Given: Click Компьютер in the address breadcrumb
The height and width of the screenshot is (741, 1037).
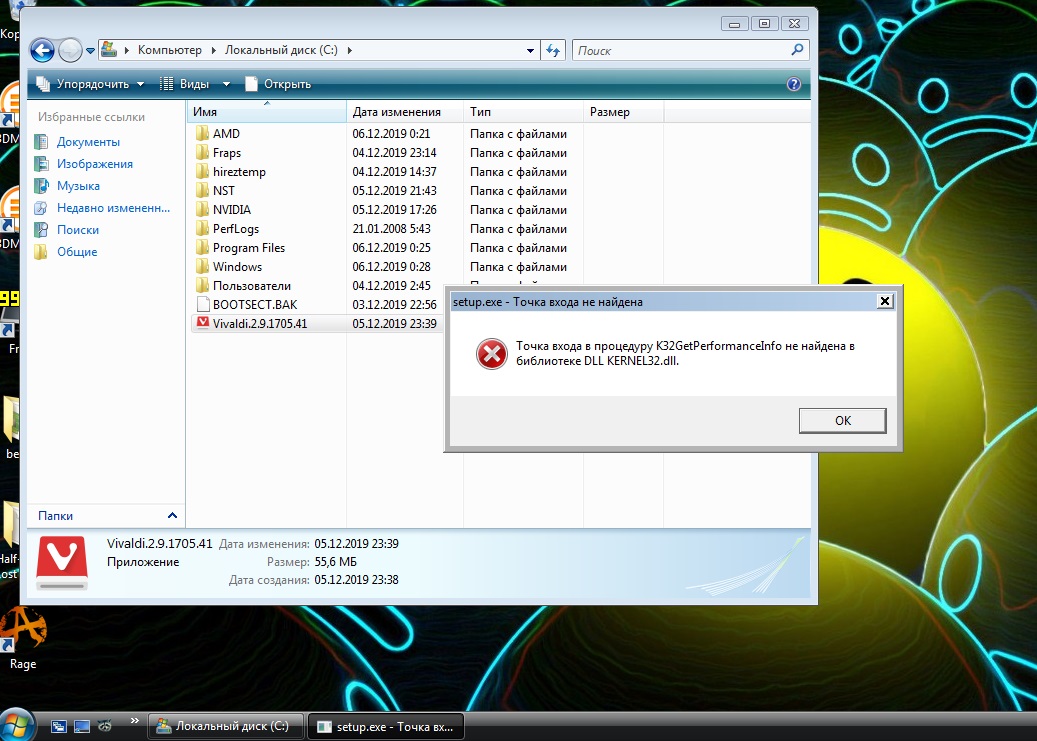Looking at the screenshot, I should pos(169,50).
